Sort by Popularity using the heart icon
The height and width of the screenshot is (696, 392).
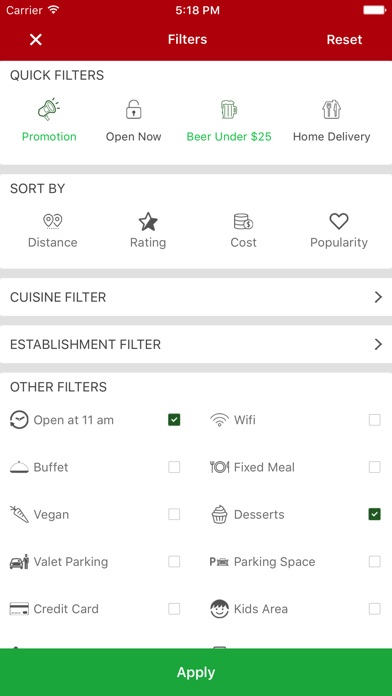click(339, 221)
